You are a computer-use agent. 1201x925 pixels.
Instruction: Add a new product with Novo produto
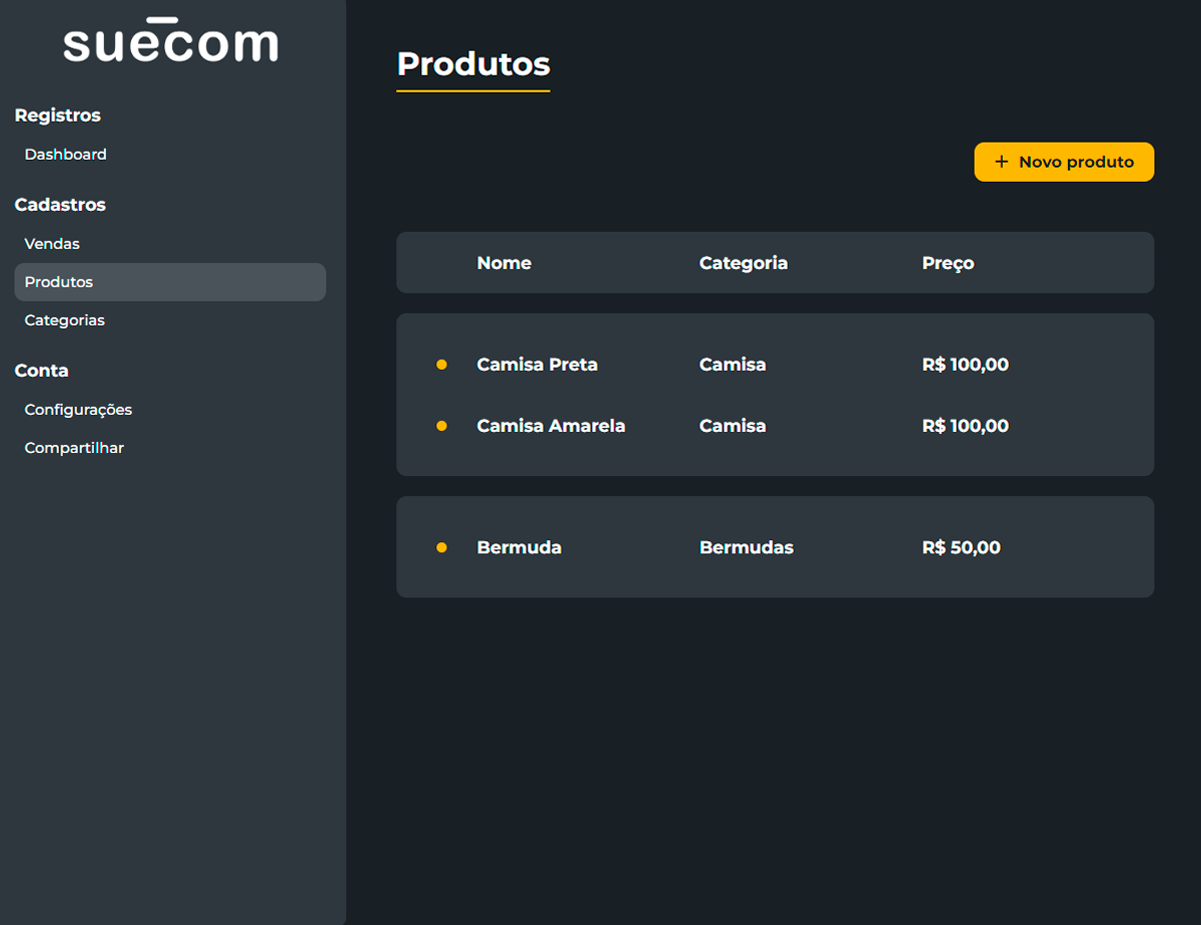(1064, 162)
